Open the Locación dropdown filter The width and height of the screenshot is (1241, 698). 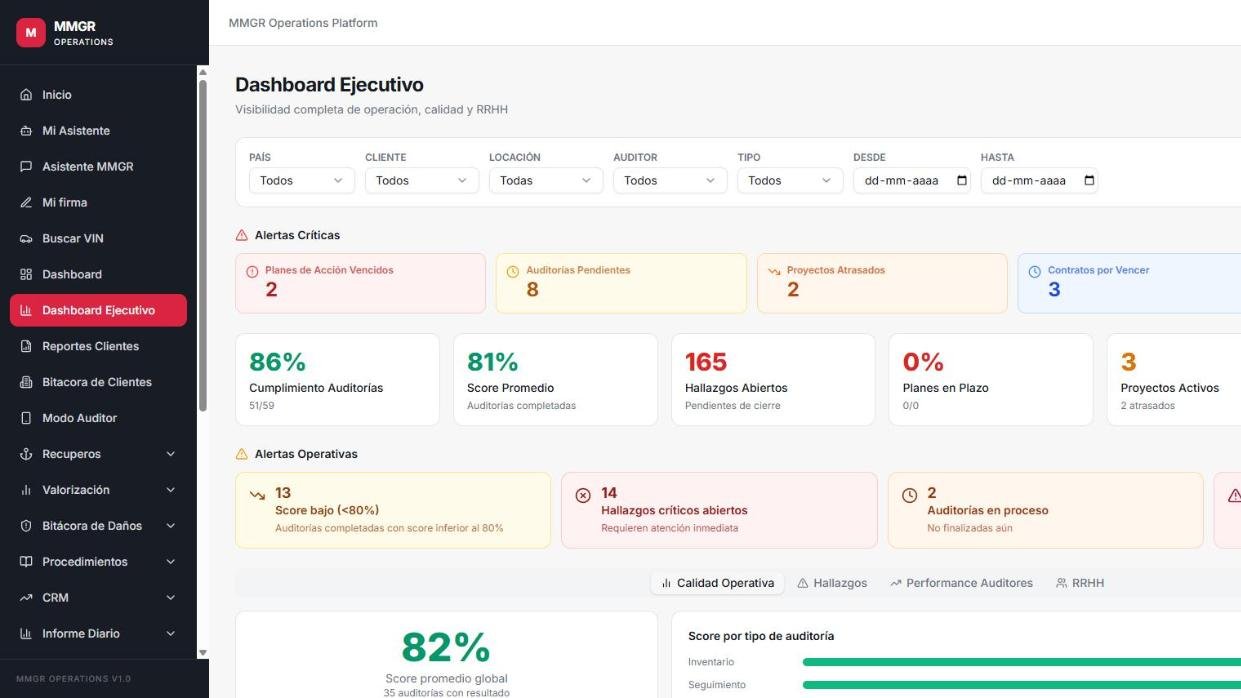tap(546, 181)
